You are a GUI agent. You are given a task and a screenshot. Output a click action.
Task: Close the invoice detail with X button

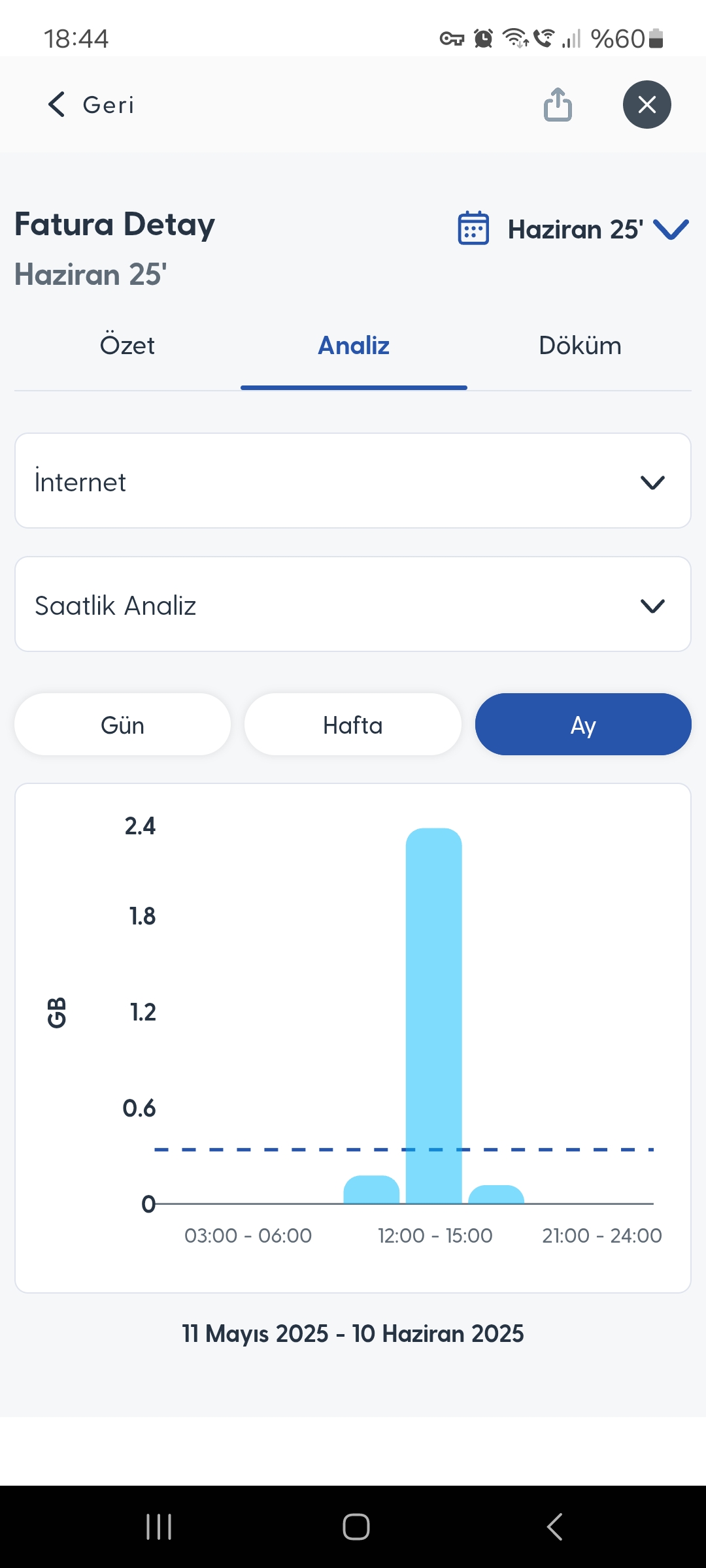[x=647, y=105]
